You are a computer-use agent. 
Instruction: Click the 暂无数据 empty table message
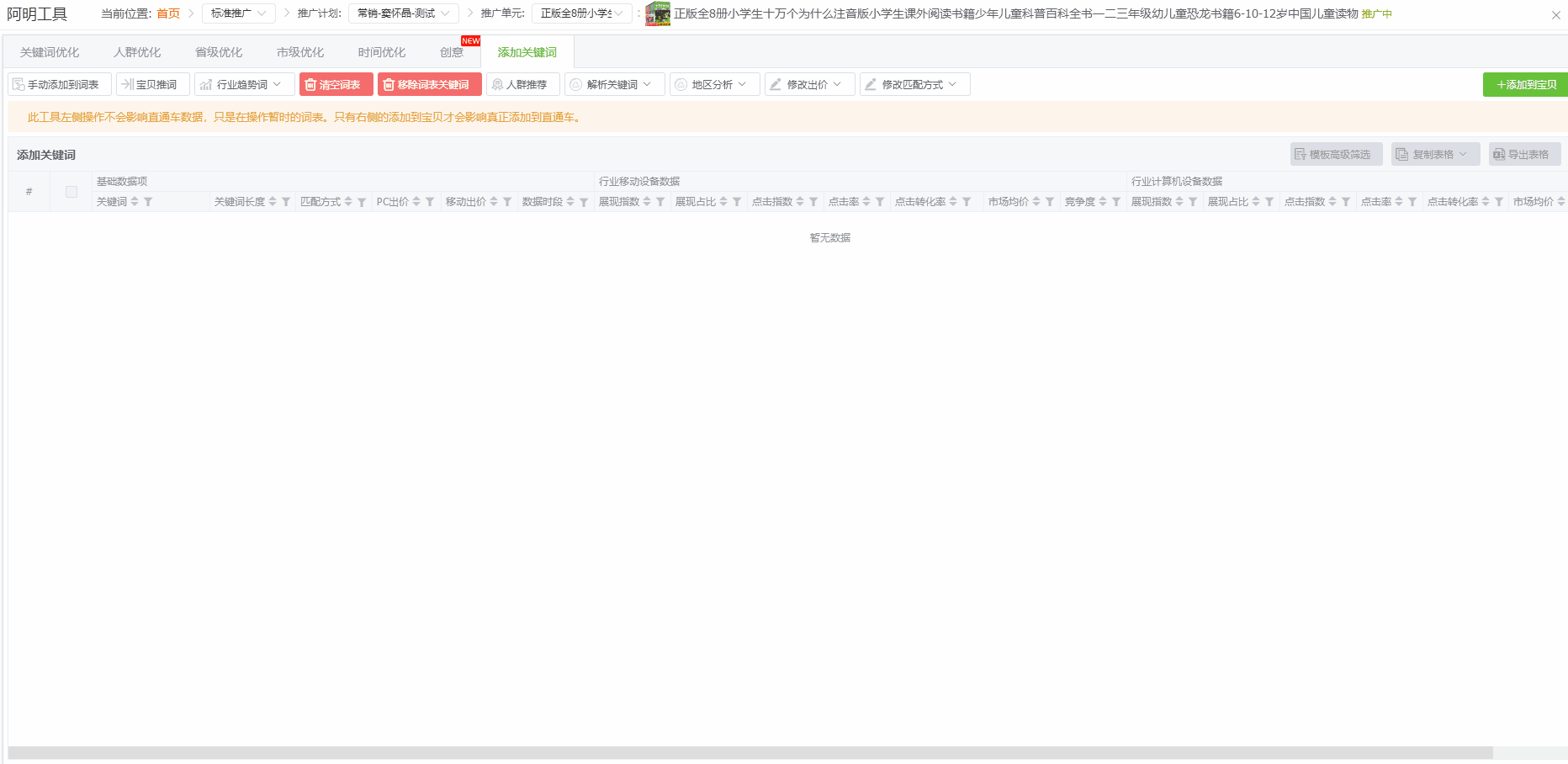pos(830,238)
